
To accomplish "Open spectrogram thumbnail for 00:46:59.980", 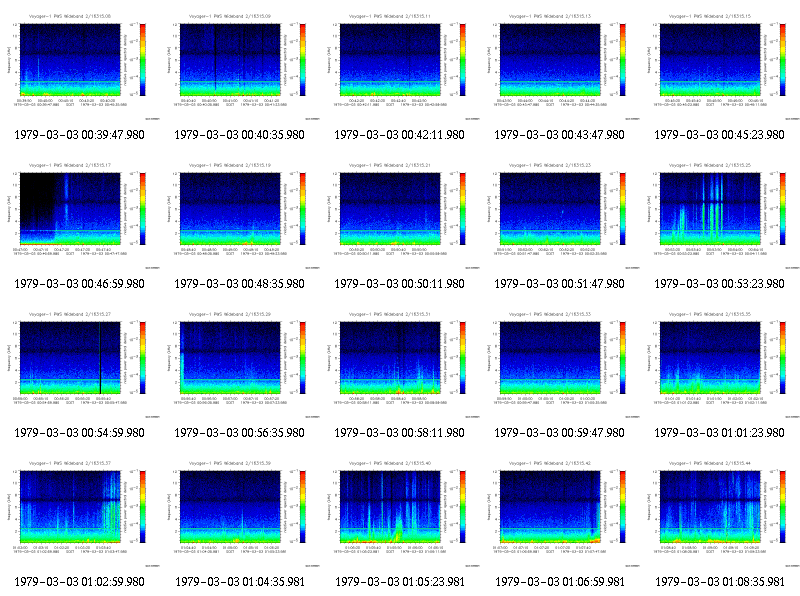I will click(x=80, y=213).
